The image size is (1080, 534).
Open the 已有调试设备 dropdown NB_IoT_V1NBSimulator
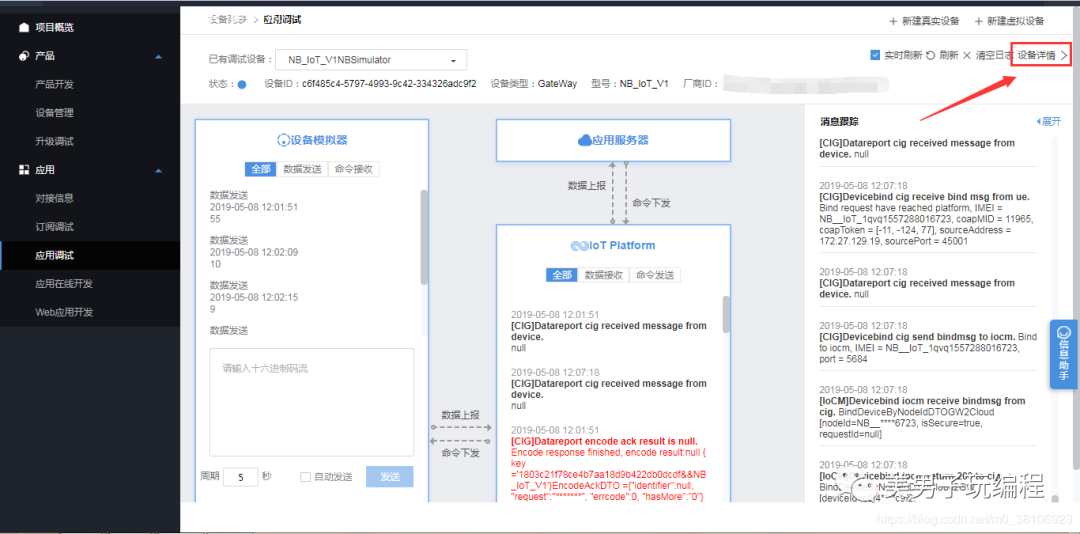[371, 60]
